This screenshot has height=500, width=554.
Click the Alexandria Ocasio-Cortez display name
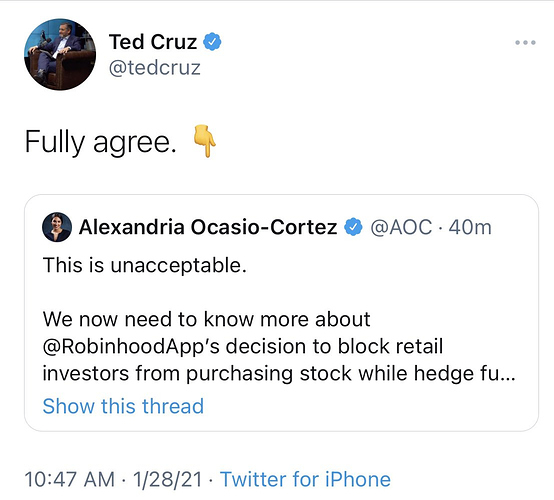[x=208, y=227]
